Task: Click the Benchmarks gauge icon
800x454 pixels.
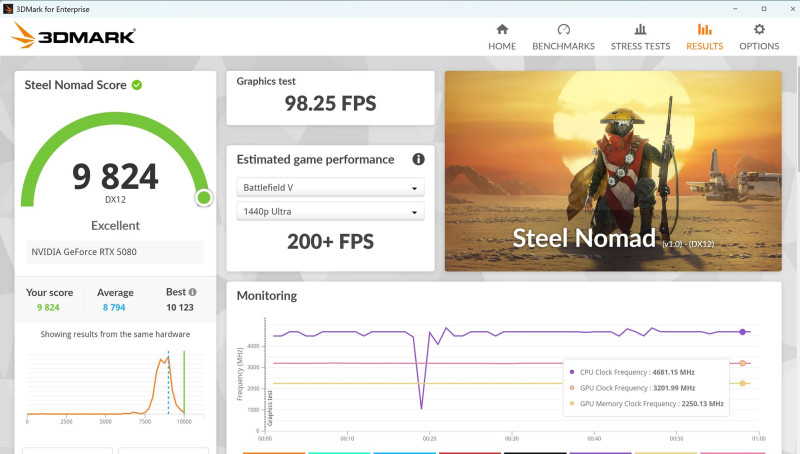Action: [563, 29]
